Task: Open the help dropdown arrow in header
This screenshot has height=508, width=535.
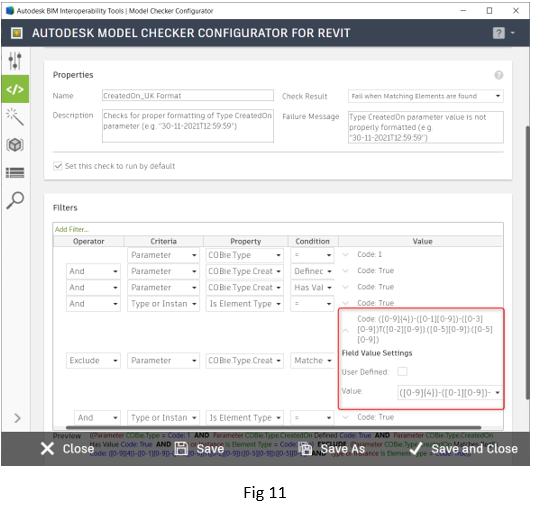Action: tap(512, 33)
